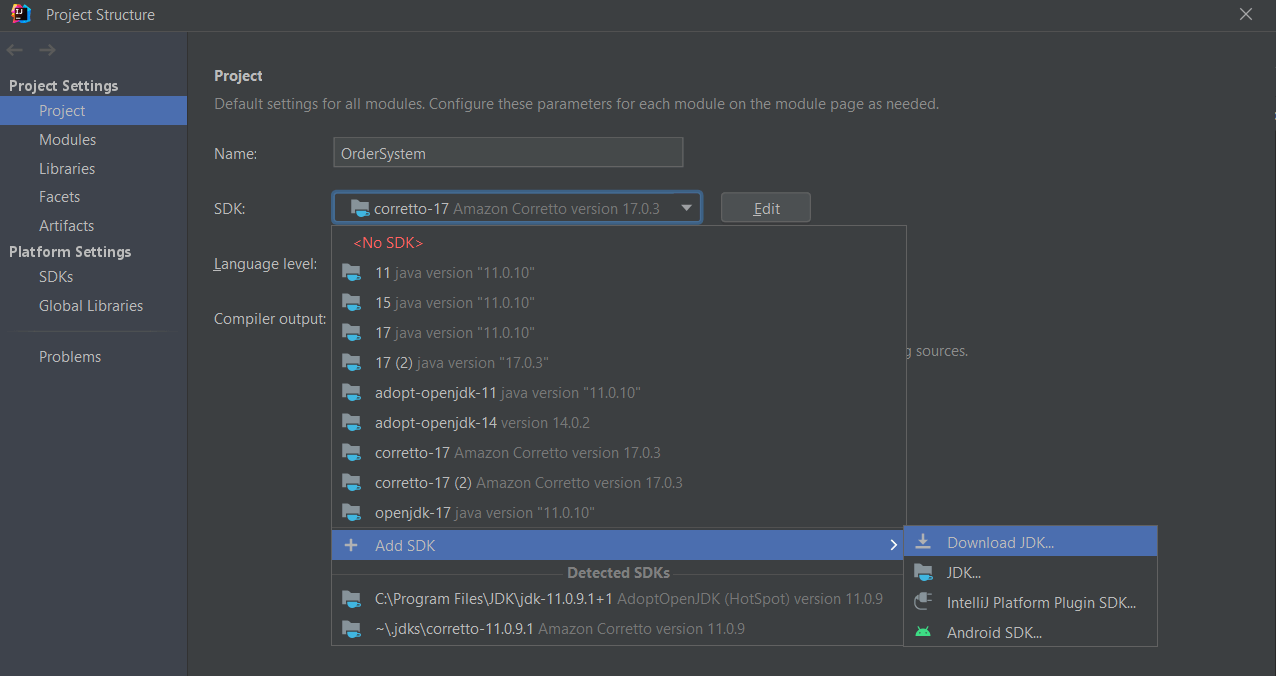Open Project in Project Settings sidebar
Viewport: 1276px width, 676px height.
click(x=93, y=110)
